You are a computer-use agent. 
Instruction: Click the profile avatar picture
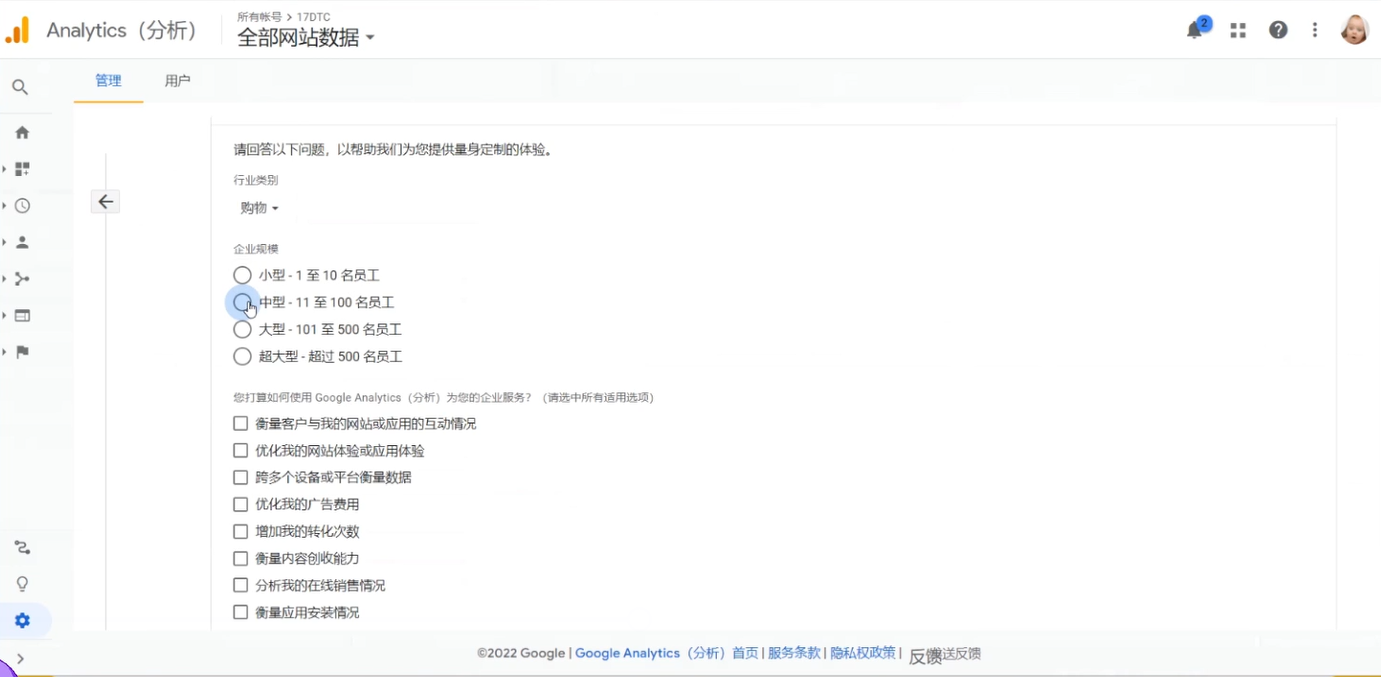[1355, 29]
